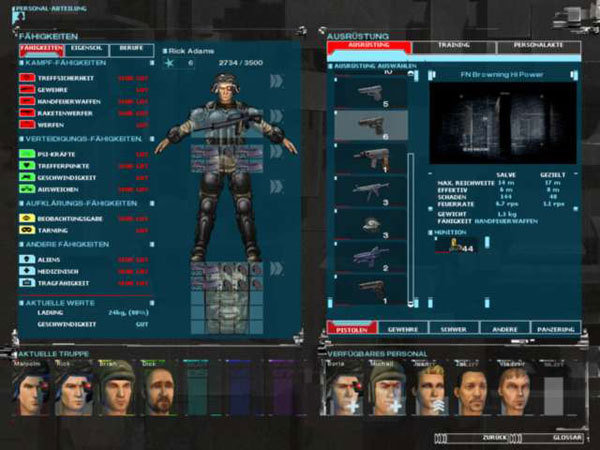
Task: Click the down arrow below the weapon list
Action: [x=411, y=304]
